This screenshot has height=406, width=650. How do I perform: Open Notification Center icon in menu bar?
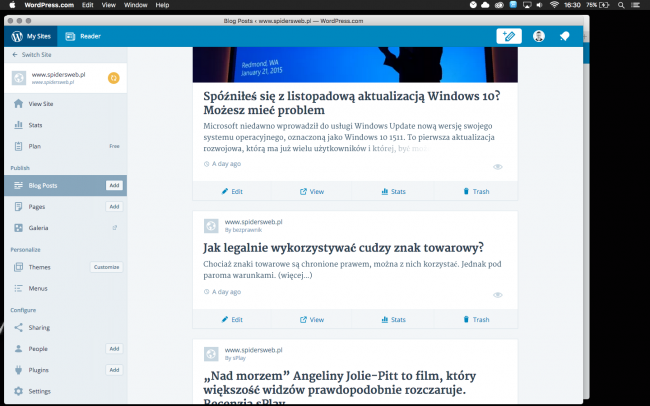pos(635,5)
